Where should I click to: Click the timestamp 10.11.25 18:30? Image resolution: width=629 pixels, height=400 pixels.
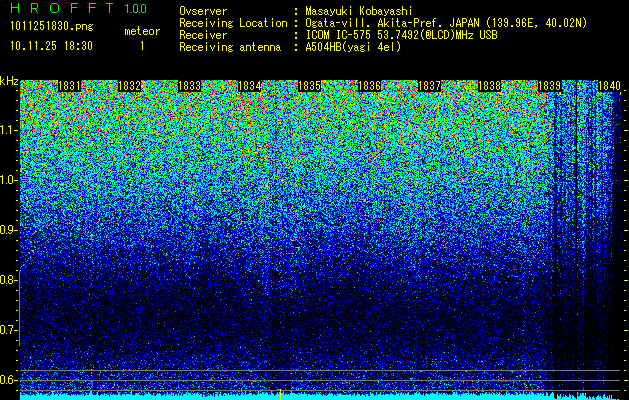tap(51, 46)
